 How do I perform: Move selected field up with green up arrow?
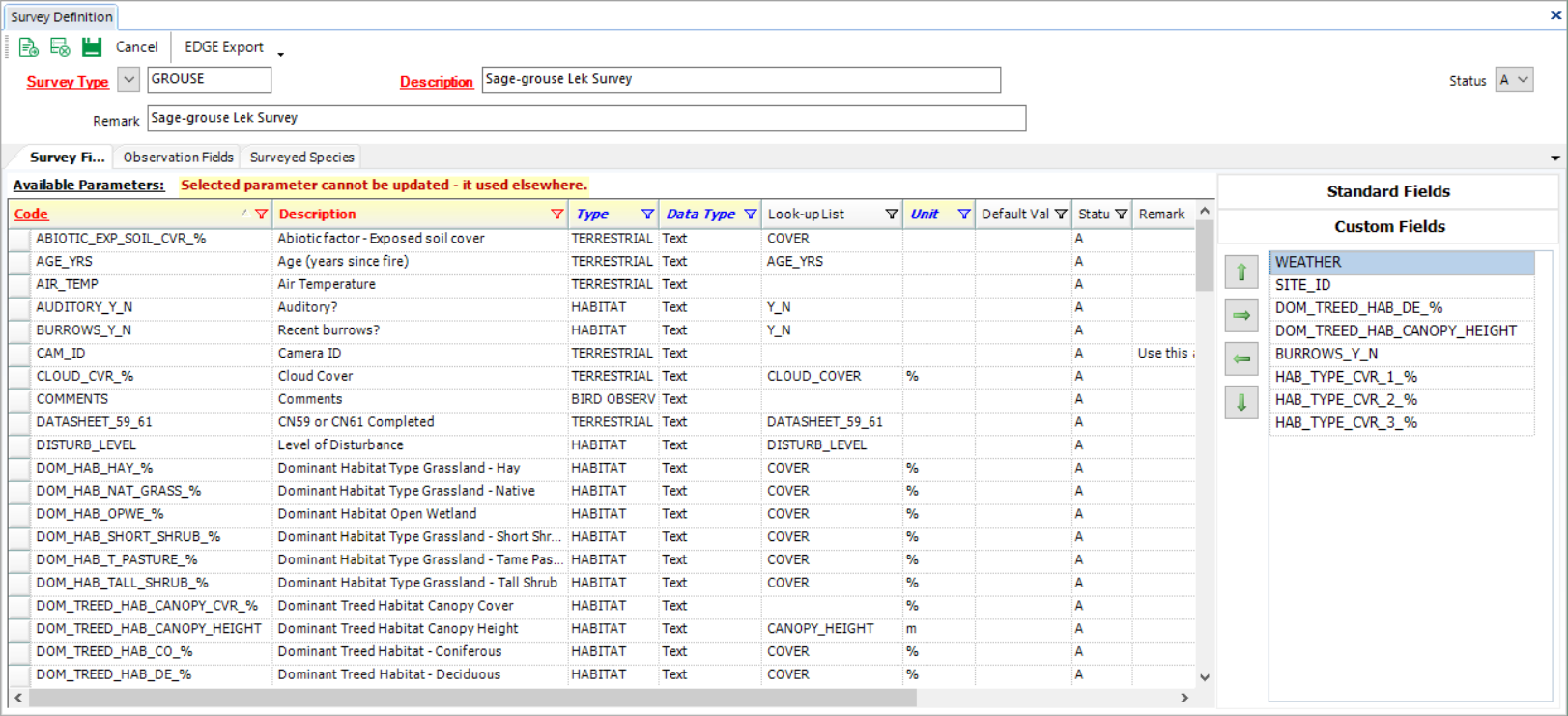(x=1241, y=272)
